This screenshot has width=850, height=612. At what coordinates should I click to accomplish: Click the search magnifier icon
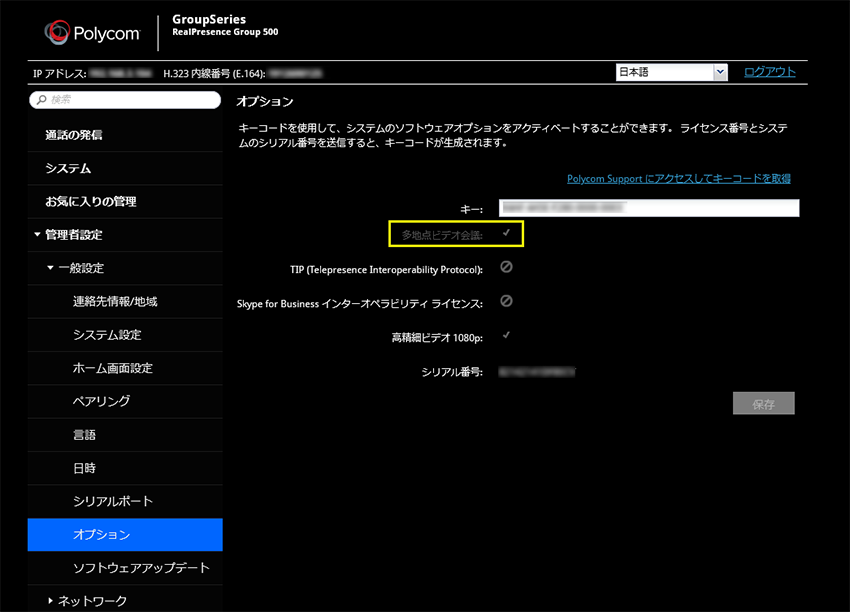[42, 100]
